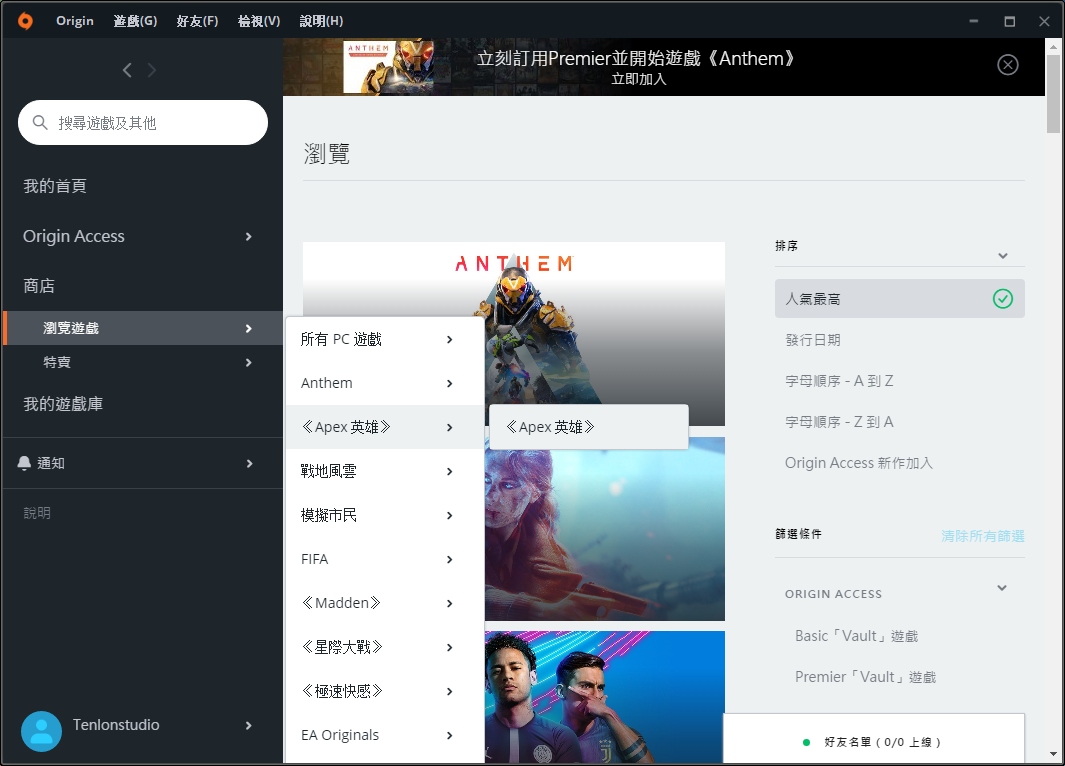The image size is (1065, 766).
Task: Click the vertical scrollbar thumb
Action: click(1053, 94)
